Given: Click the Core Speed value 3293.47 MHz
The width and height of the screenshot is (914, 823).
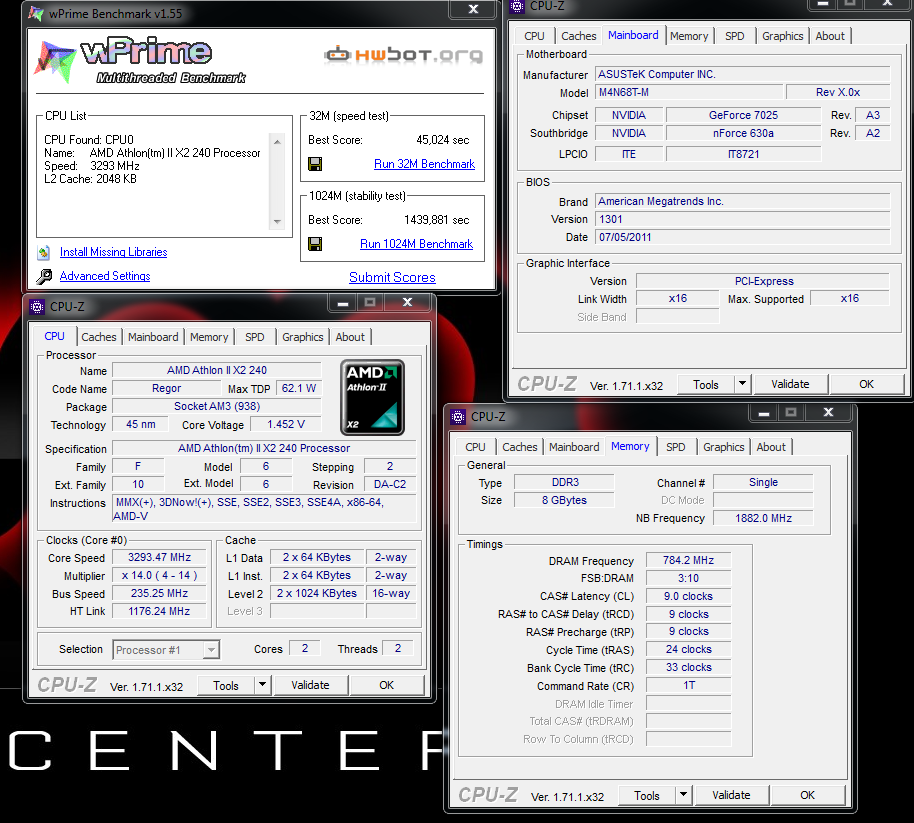Looking at the screenshot, I should 159,557.
